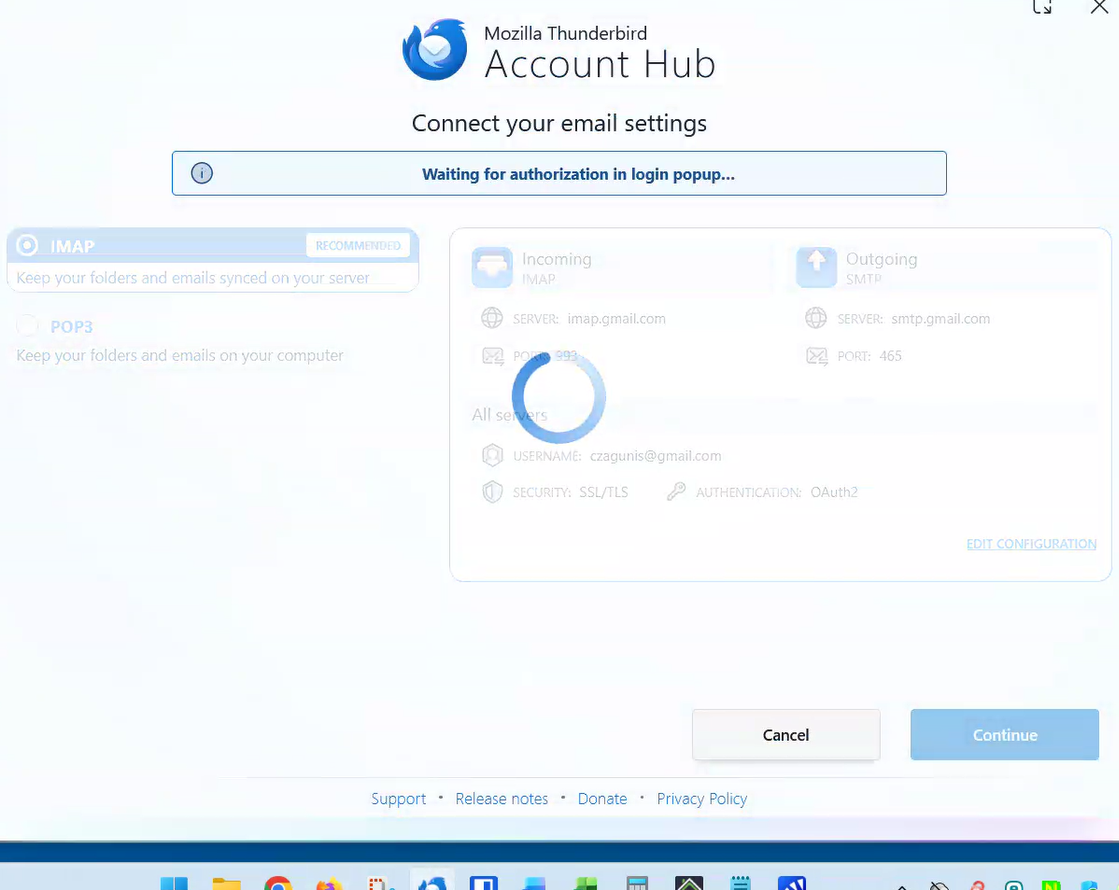The width and height of the screenshot is (1119, 890).
Task: Select the IMAP radio button
Action: point(27,246)
